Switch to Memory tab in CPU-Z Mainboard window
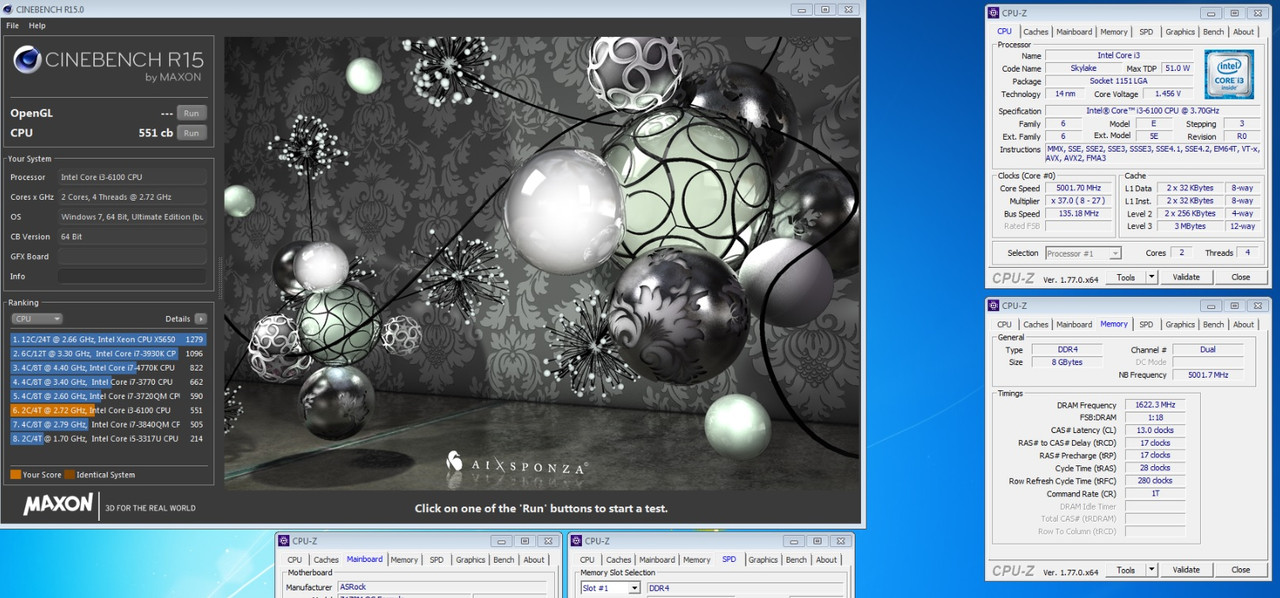 pyautogui.click(x=404, y=560)
